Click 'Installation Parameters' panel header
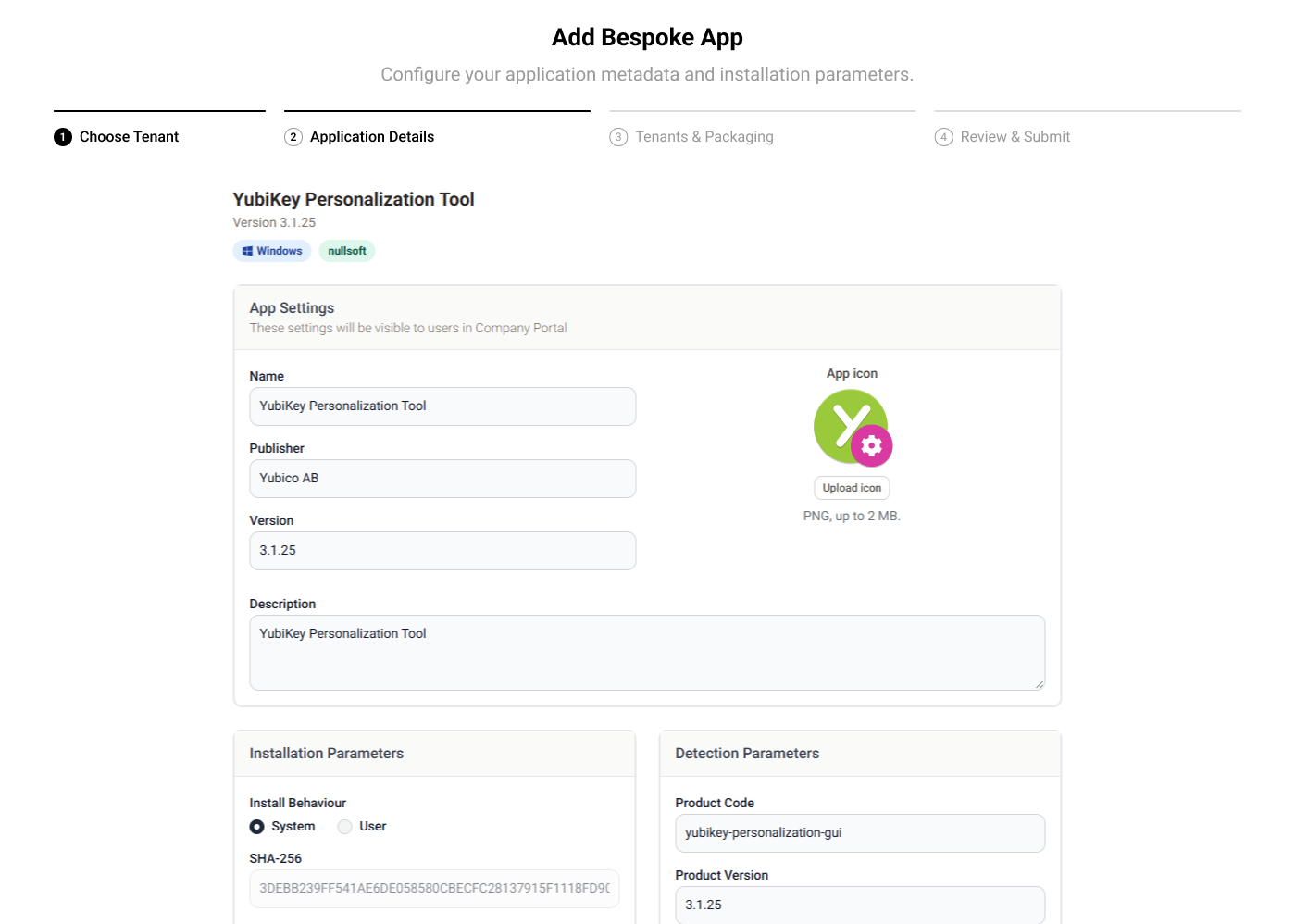1295x924 pixels. pyautogui.click(x=327, y=754)
